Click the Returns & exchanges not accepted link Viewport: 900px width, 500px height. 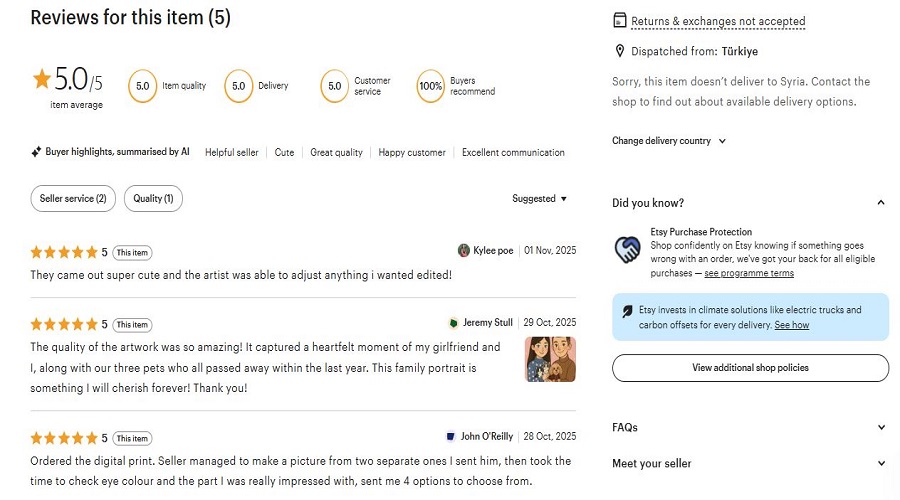click(718, 21)
